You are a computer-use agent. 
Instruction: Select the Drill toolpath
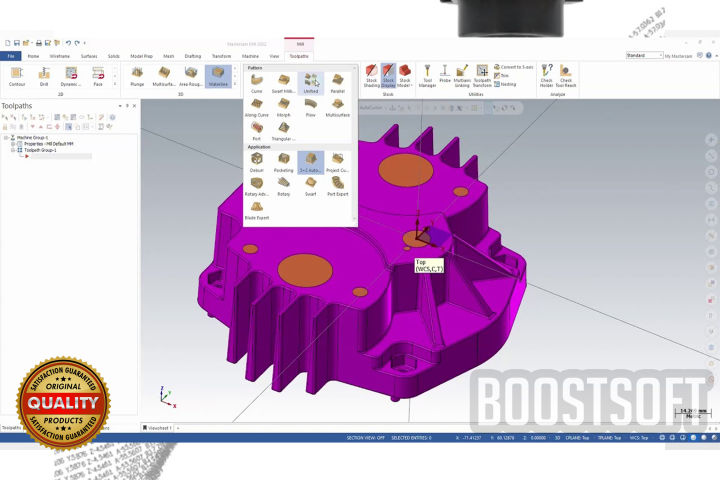click(x=44, y=76)
